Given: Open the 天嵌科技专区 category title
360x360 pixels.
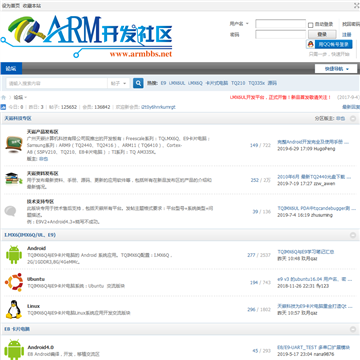Looking at the screenshot, I should click(x=18, y=119).
